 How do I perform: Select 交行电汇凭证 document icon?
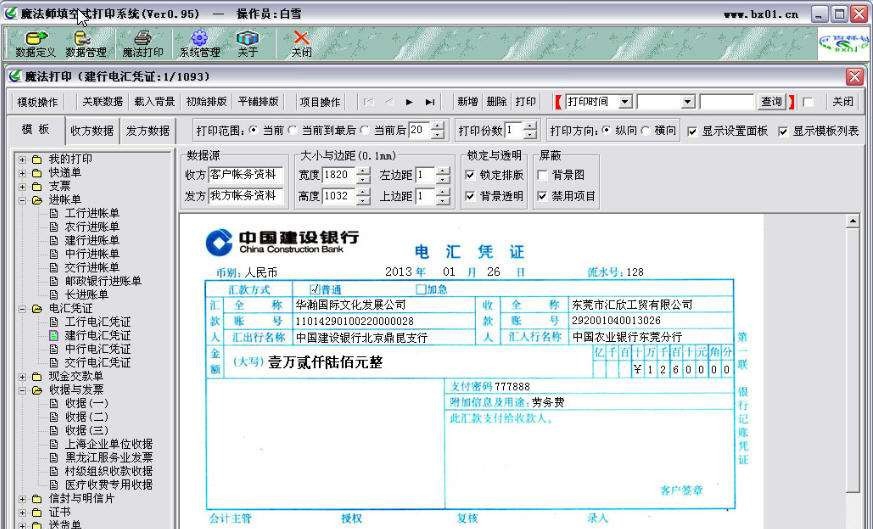(x=54, y=363)
